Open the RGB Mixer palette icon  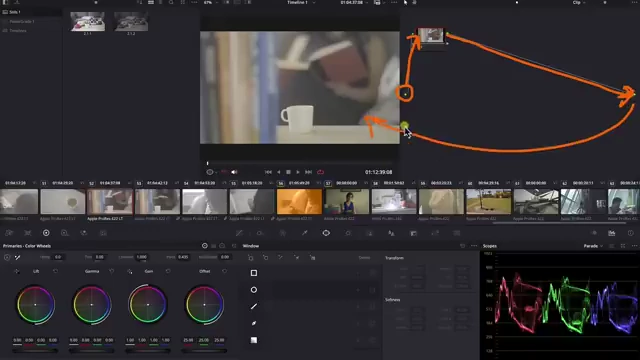84,233
